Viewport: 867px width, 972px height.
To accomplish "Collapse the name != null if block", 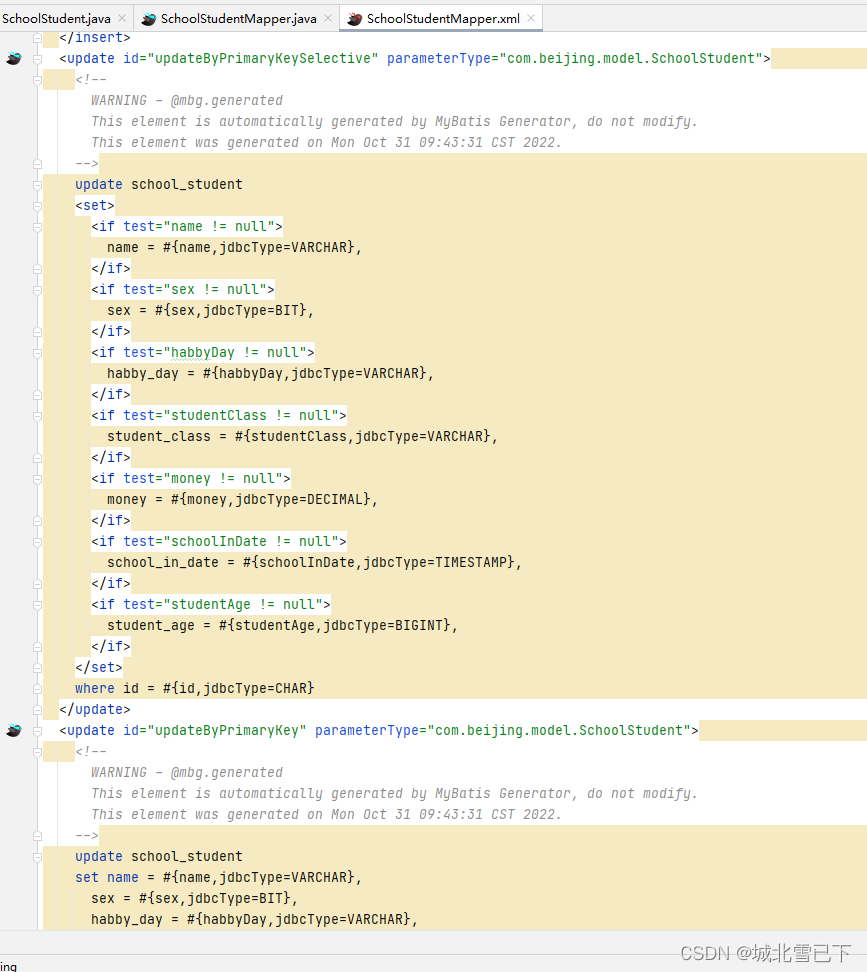I will point(36,226).
